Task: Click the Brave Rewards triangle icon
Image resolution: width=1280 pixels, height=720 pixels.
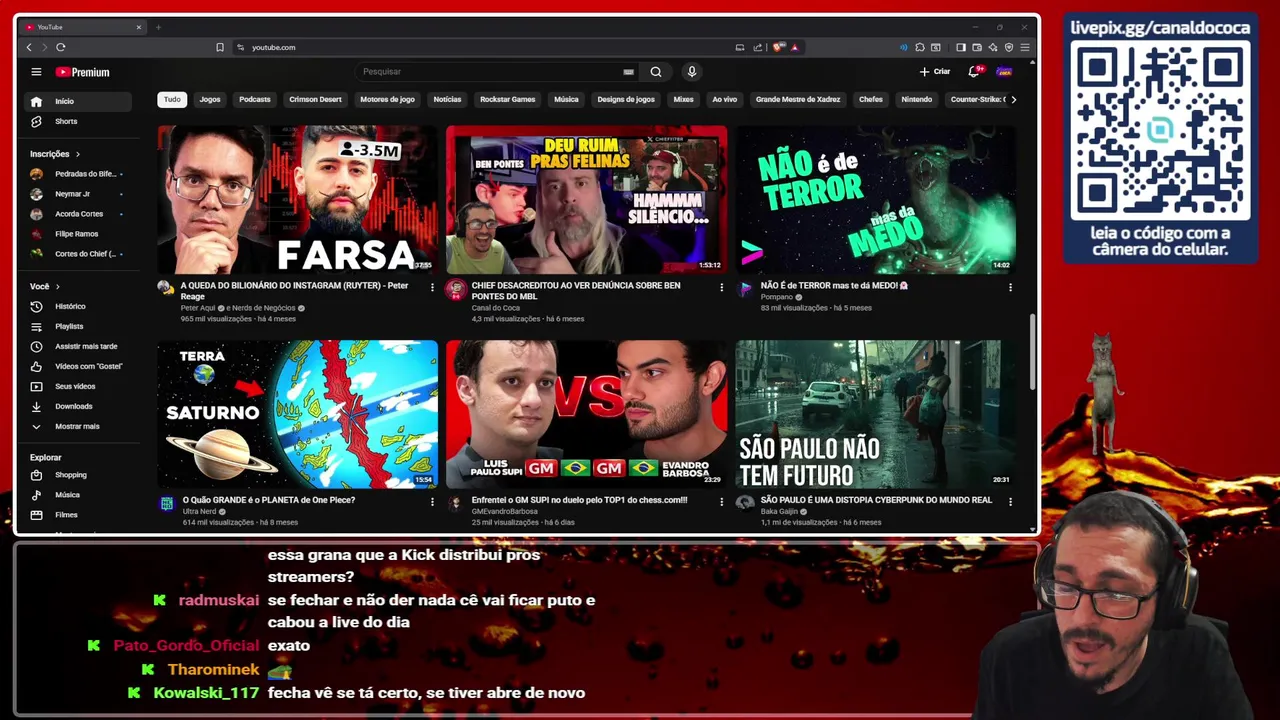Action: click(x=795, y=47)
